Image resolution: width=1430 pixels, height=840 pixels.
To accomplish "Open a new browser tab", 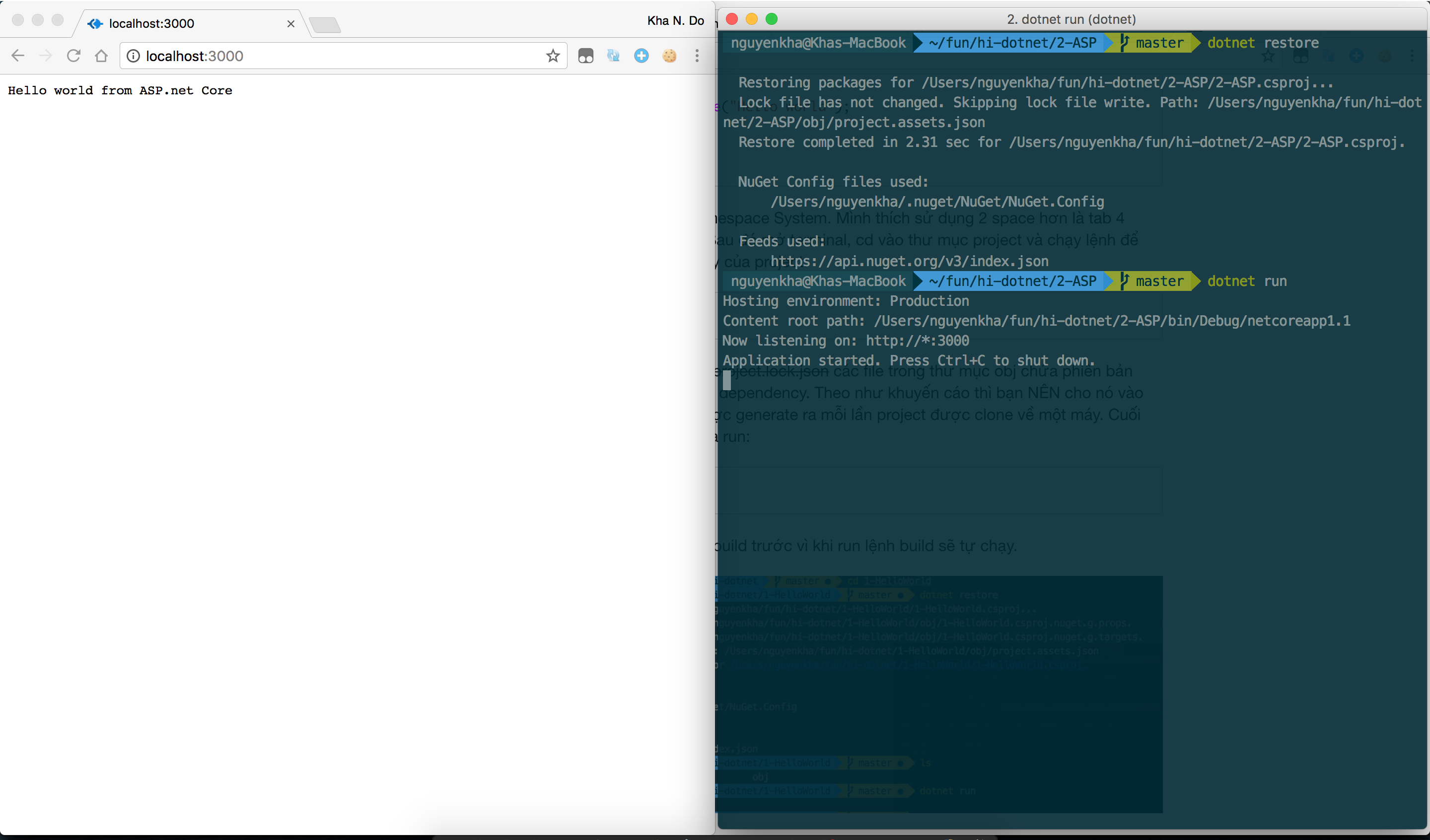I will click(325, 25).
